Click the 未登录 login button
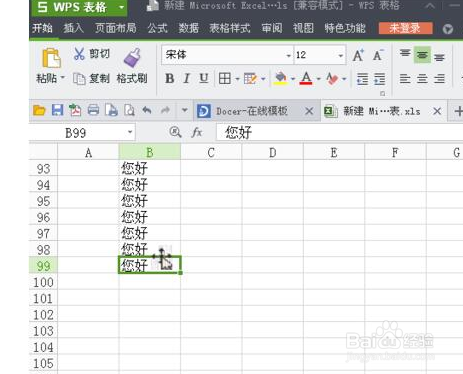The width and height of the screenshot is (463, 374). pos(405,28)
